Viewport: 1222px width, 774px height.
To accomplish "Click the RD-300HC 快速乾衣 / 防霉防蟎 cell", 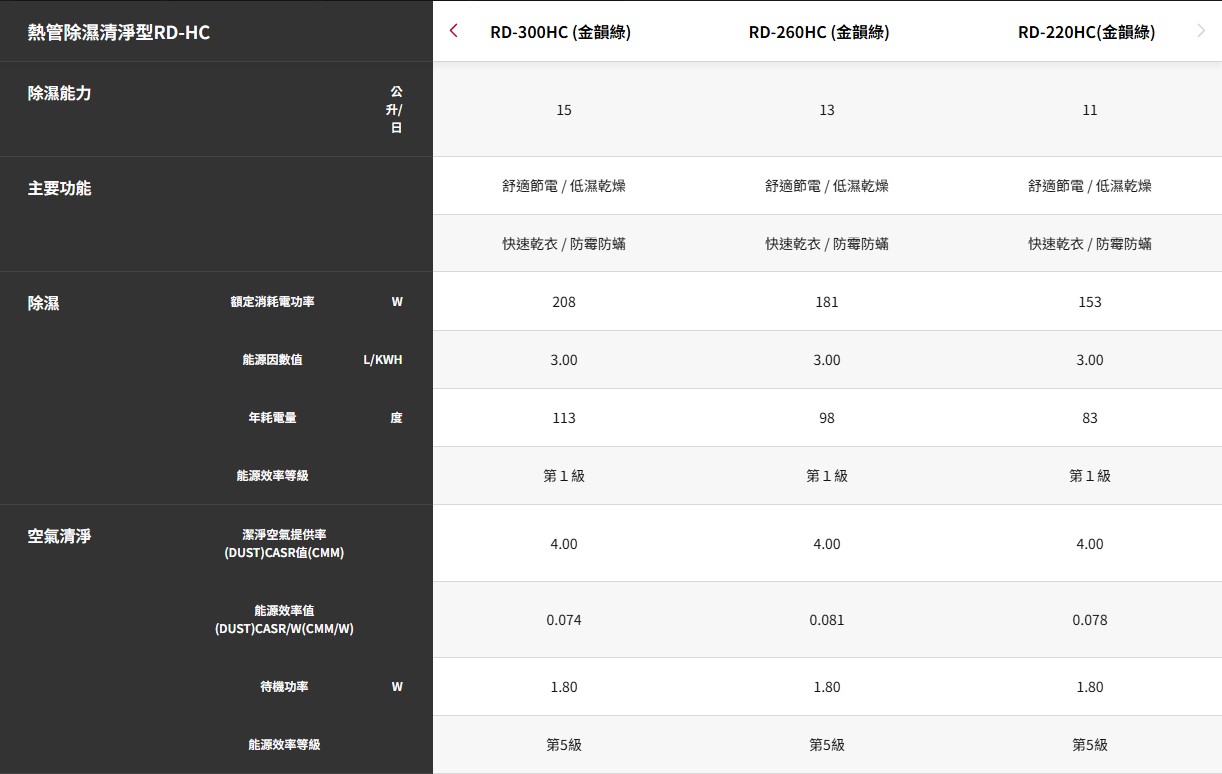I will click(564, 244).
